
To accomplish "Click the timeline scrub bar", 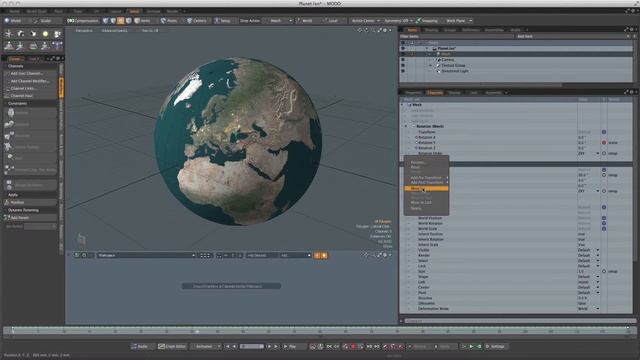I will point(320,331).
